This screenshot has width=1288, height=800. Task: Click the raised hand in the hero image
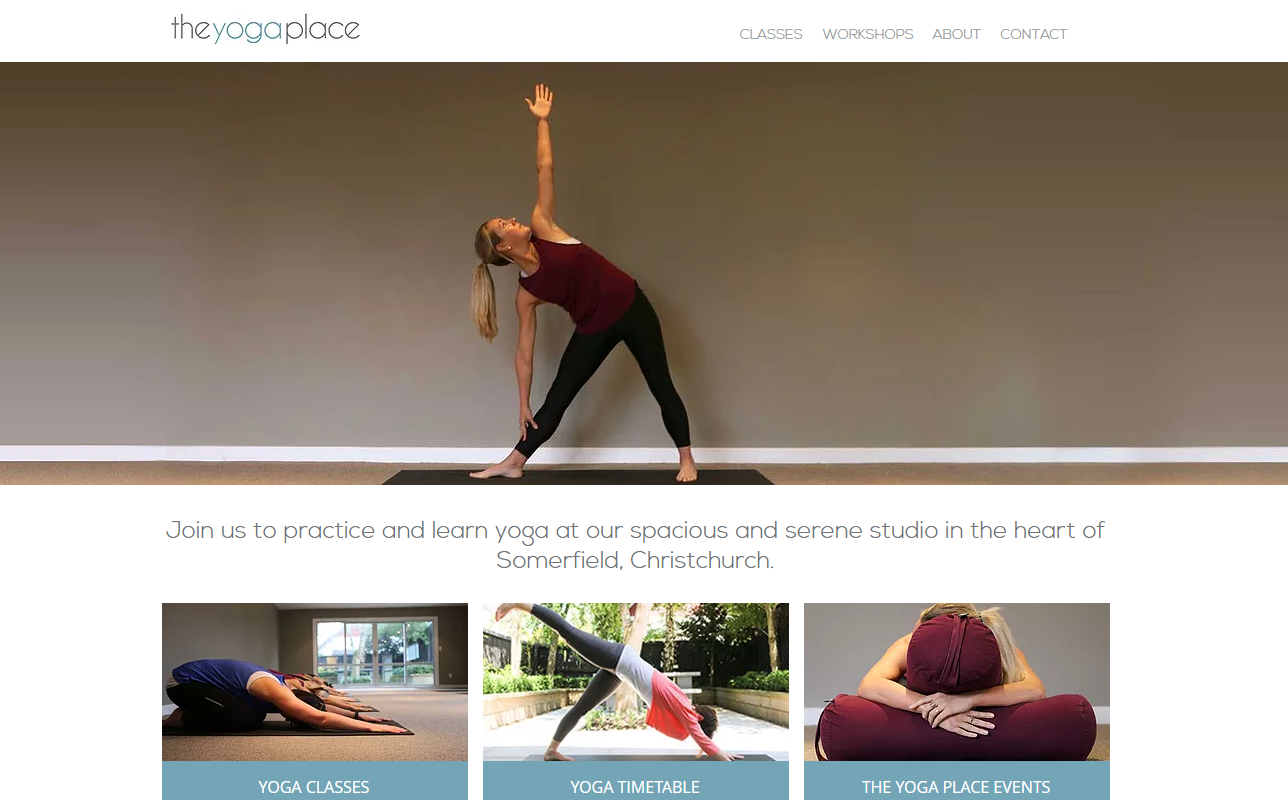540,101
